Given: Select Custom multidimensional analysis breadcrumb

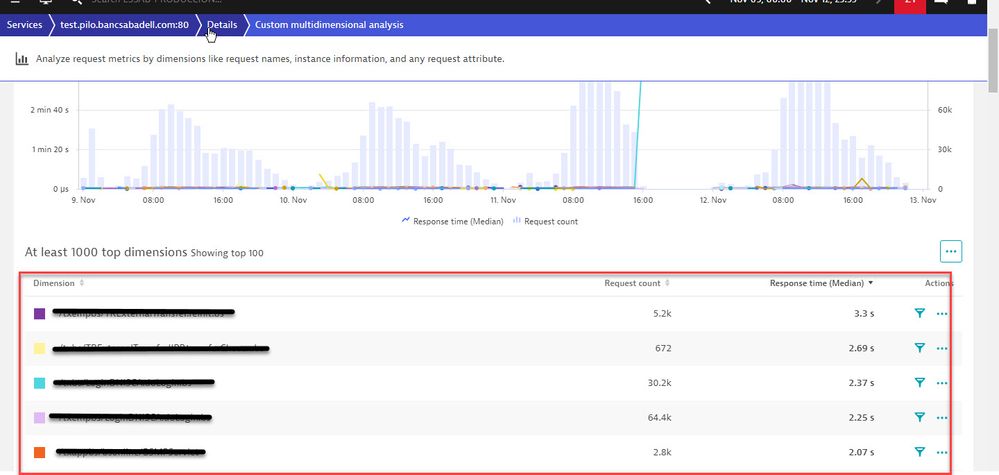Looking at the screenshot, I should pyautogui.click(x=329, y=25).
